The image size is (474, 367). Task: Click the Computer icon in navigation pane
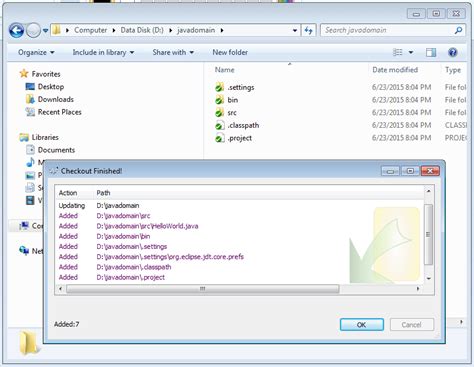(x=24, y=226)
